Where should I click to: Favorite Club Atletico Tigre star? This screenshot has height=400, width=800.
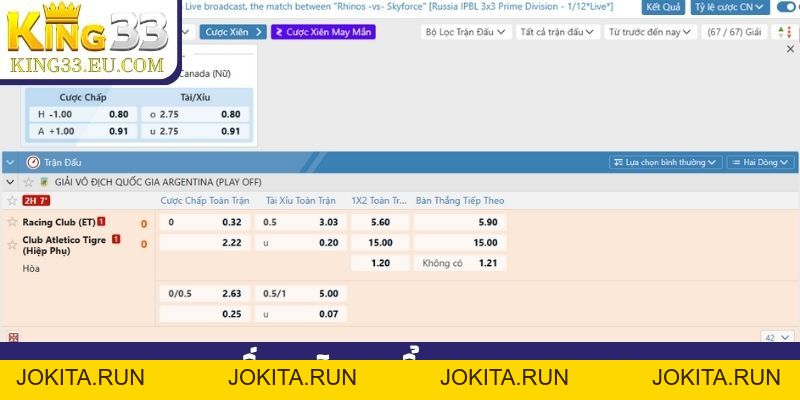[x=12, y=245]
